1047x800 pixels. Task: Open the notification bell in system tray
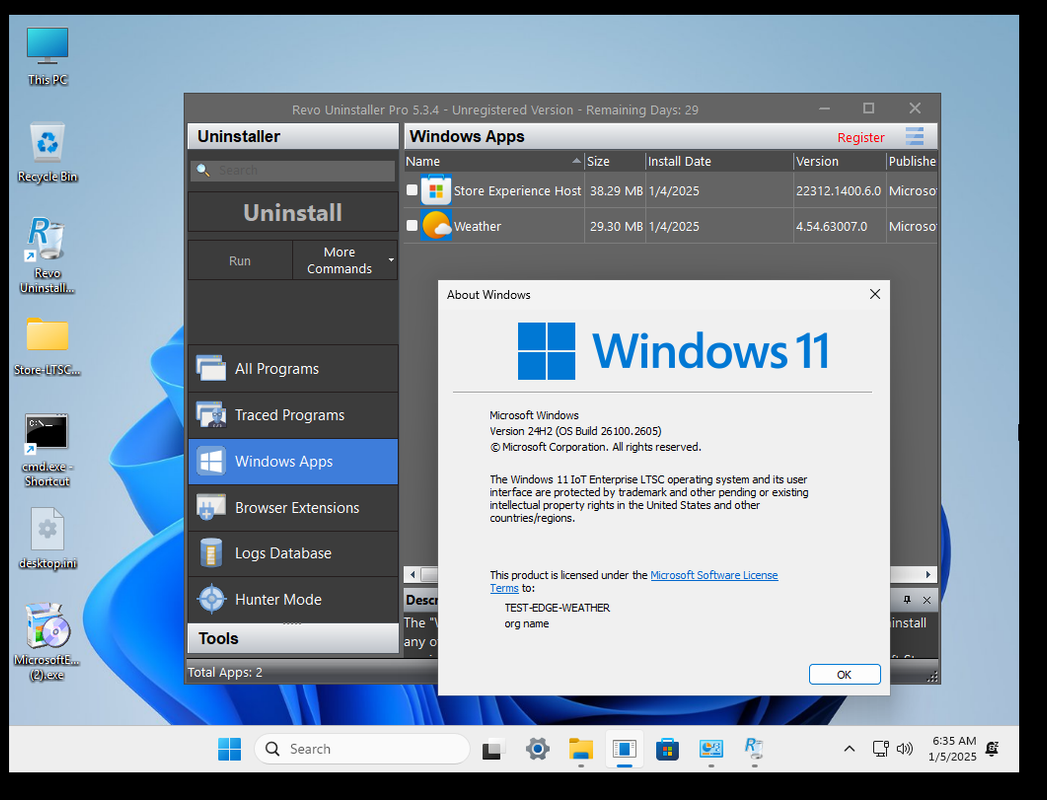(992, 749)
